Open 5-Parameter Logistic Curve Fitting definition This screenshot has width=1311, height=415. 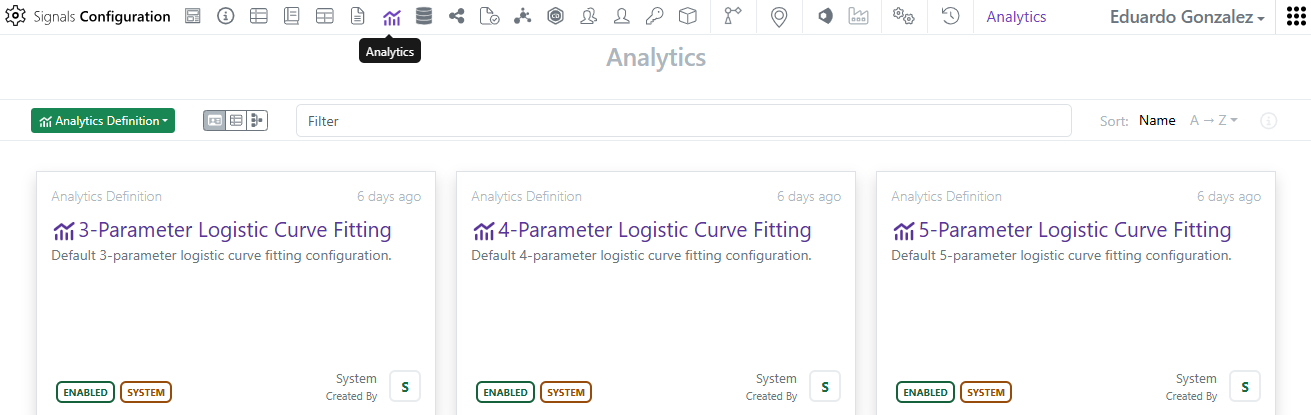[1074, 231]
